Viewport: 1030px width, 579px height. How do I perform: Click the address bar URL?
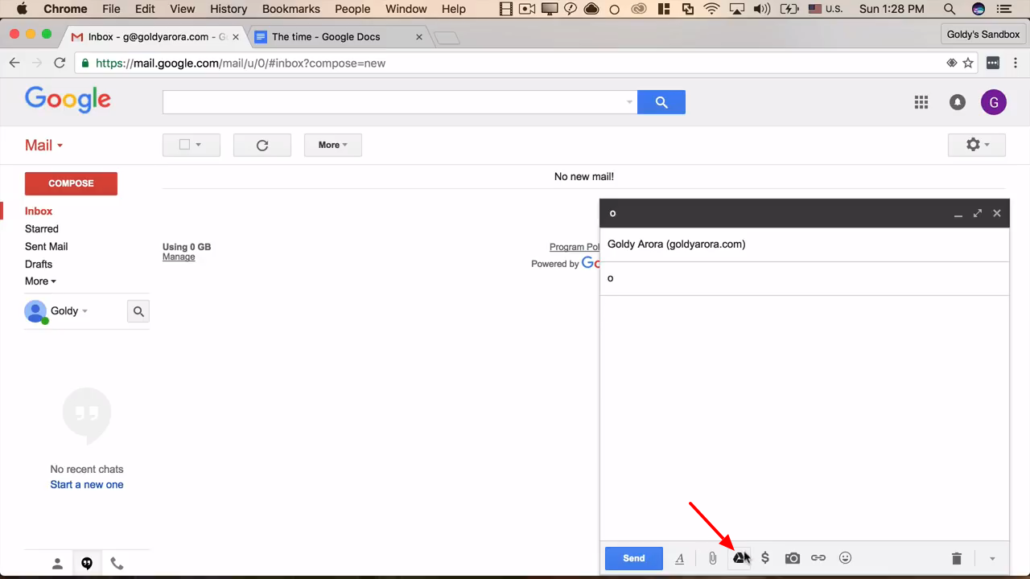[240, 63]
